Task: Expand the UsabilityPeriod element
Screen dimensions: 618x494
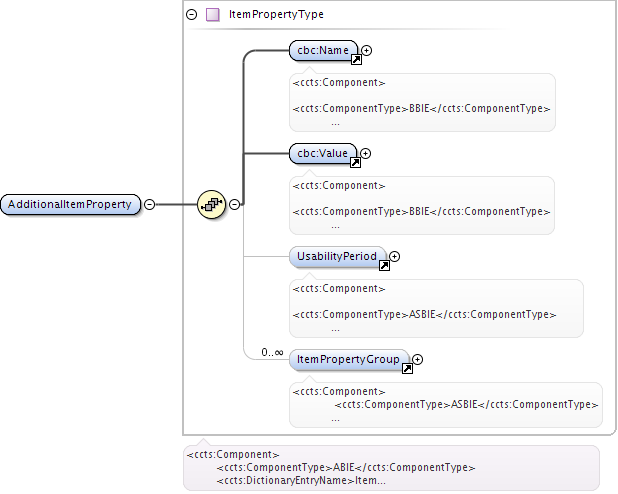Action: [x=395, y=257]
